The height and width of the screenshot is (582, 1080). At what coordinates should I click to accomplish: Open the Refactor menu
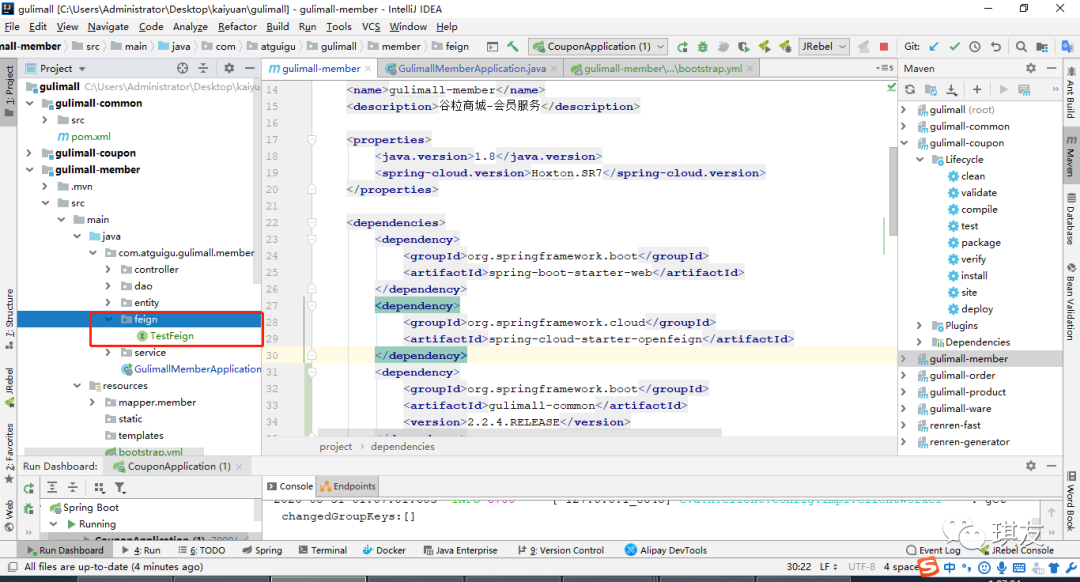(237, 27)
